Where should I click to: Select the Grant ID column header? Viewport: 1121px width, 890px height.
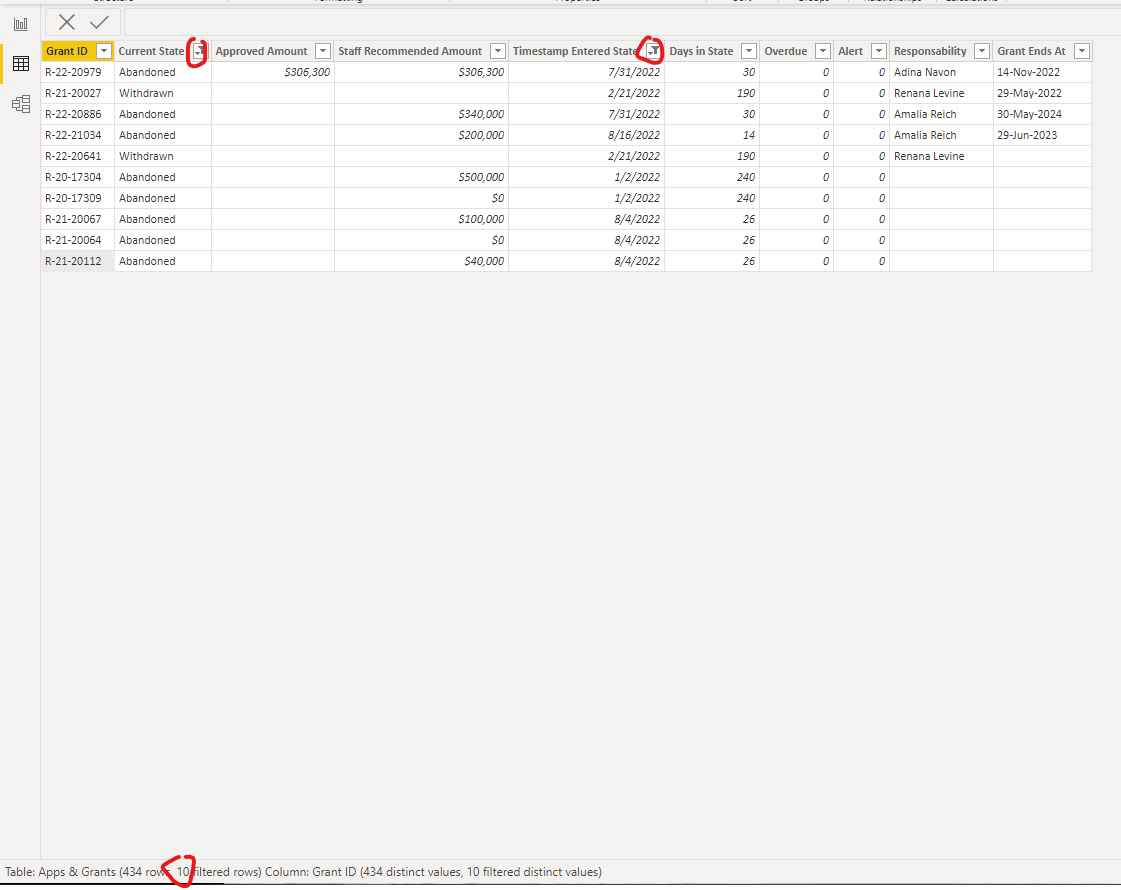click(x=67, y=51)
